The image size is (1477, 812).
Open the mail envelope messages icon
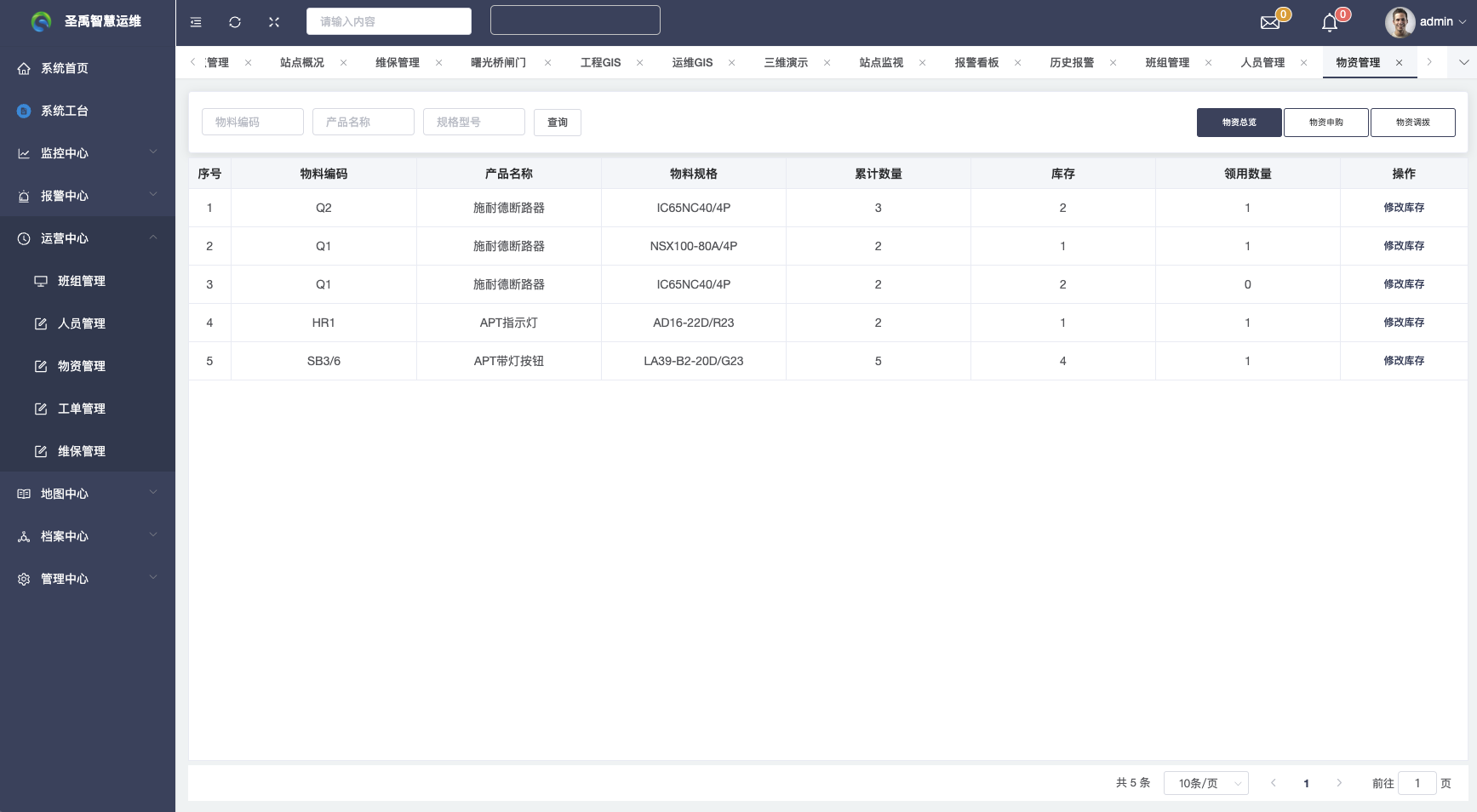pyautogui.click(x=1270, y=22)
